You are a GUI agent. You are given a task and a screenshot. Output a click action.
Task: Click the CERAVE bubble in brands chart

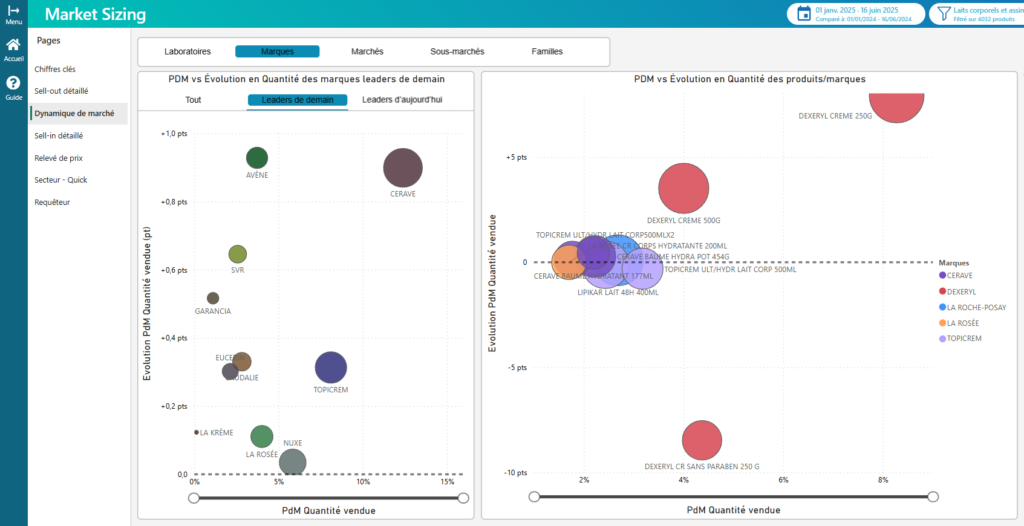403,168
